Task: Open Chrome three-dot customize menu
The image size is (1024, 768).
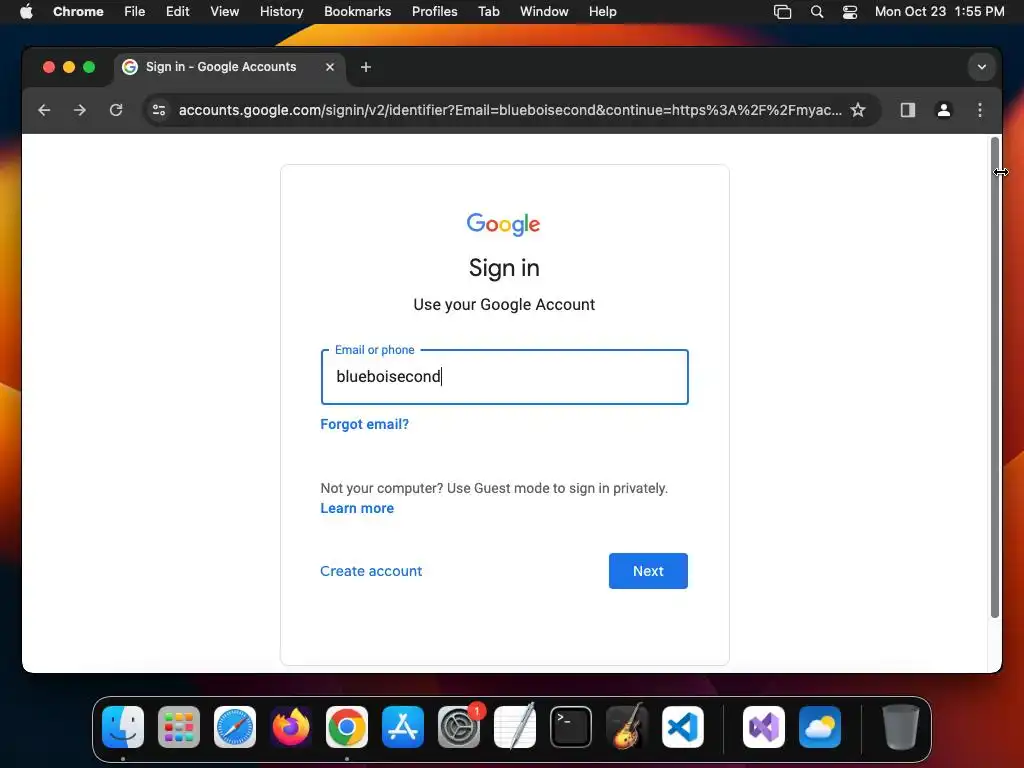Action: pos(980,110)
